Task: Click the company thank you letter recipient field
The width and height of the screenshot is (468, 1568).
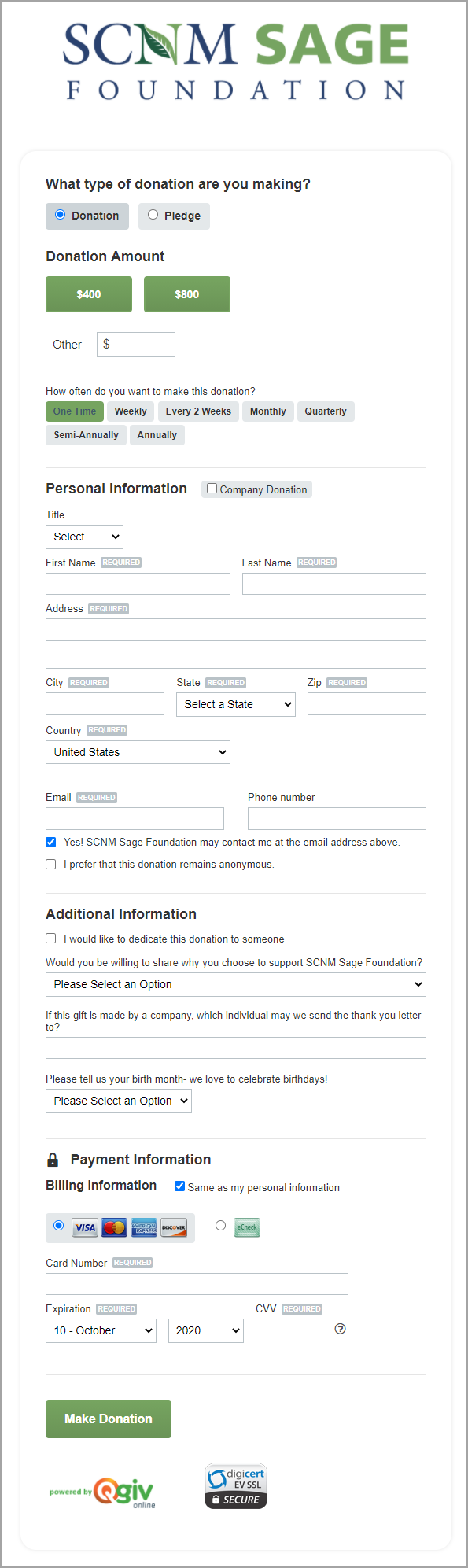Action: click(x=236, y=1048)
